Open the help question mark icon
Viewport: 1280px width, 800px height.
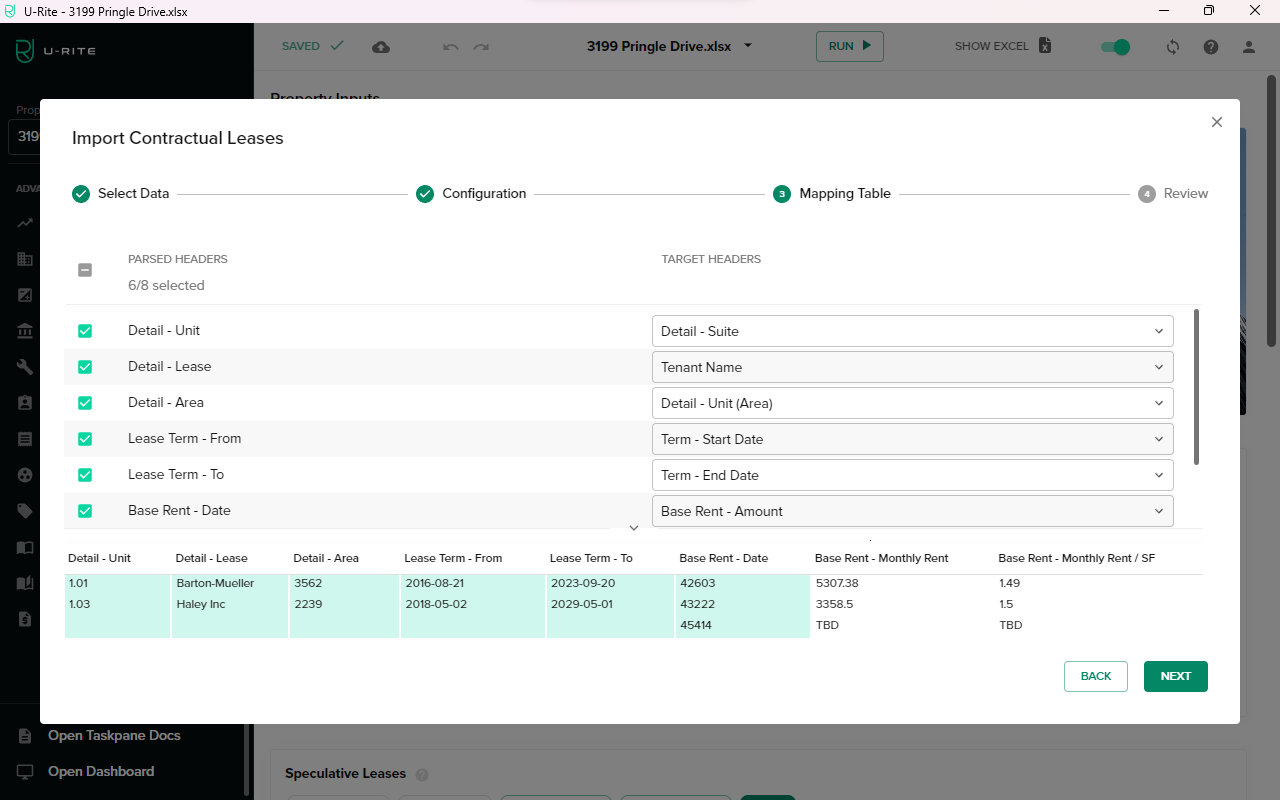click(1211, 47)
